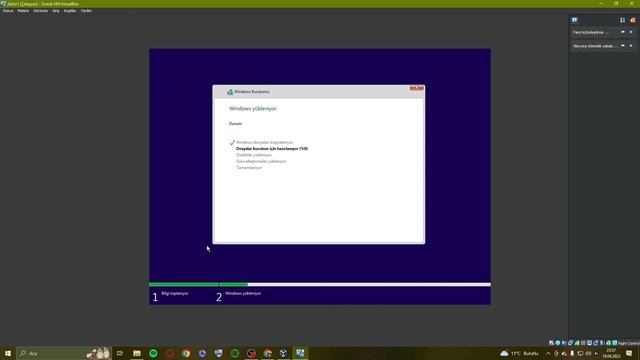Image resolution: width=640 pixels, height=360 pixels.
Task: Expand the Fare bütünleştirme notification details
Action: click(623, 32)
